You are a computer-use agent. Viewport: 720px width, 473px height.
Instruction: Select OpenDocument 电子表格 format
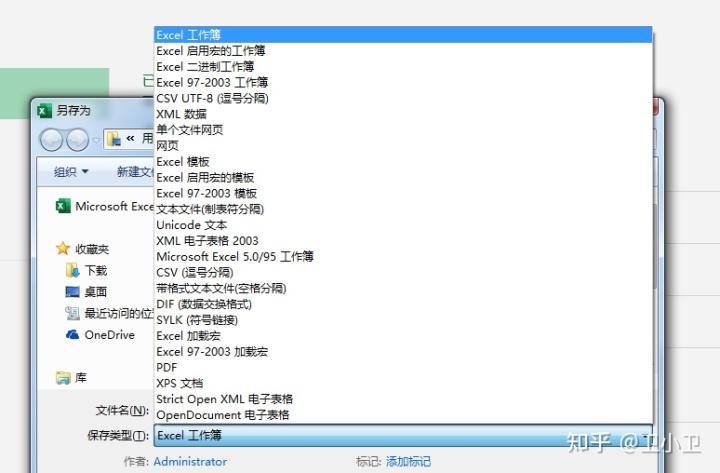pos(403,415)
